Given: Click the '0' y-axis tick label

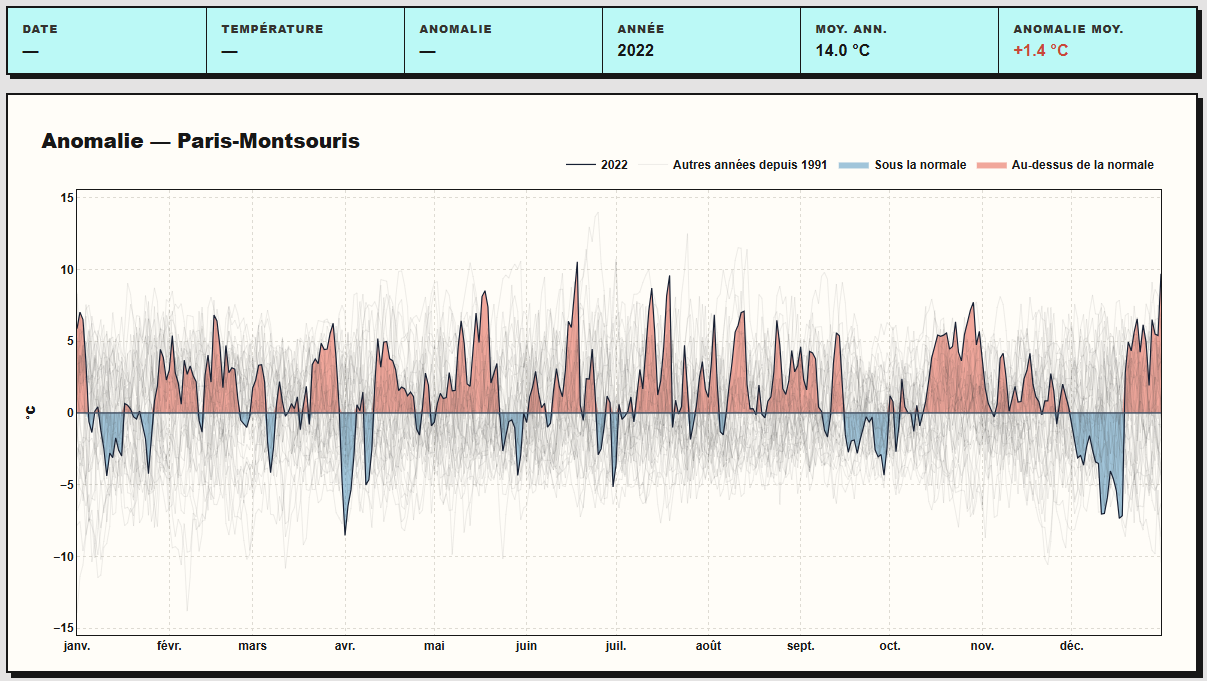Looking at the screenshot, I should (x=70, y=413).
